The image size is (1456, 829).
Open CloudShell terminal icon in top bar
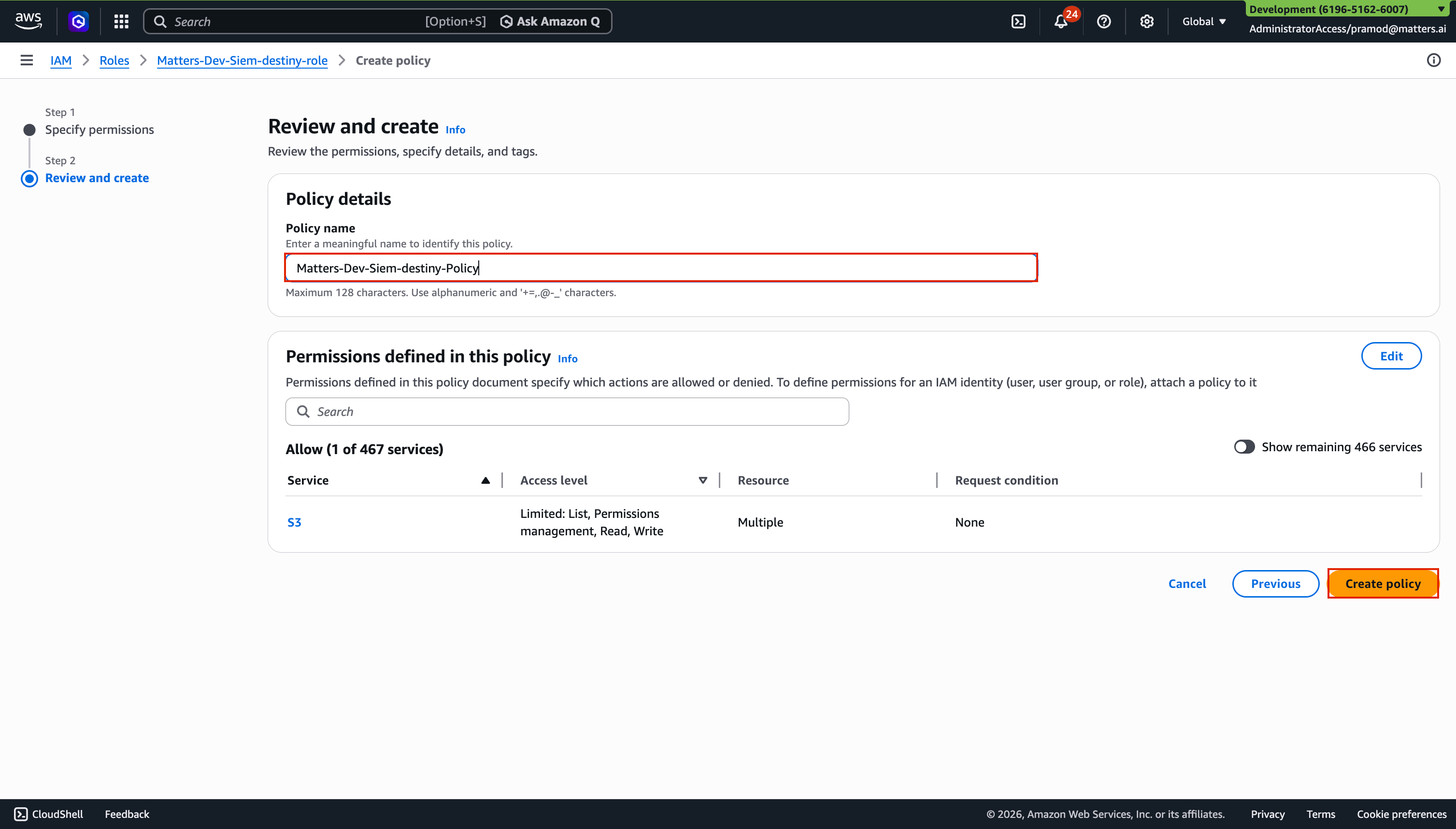[1018, 22]
